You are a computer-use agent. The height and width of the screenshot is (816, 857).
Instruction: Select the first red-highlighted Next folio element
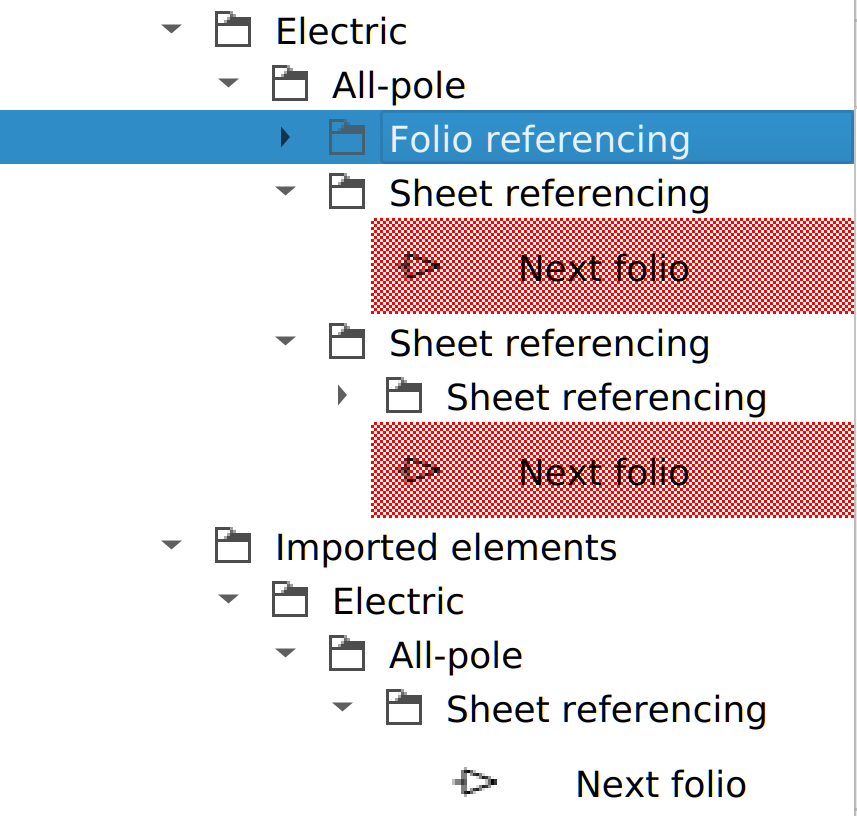[x=603, y=268]
